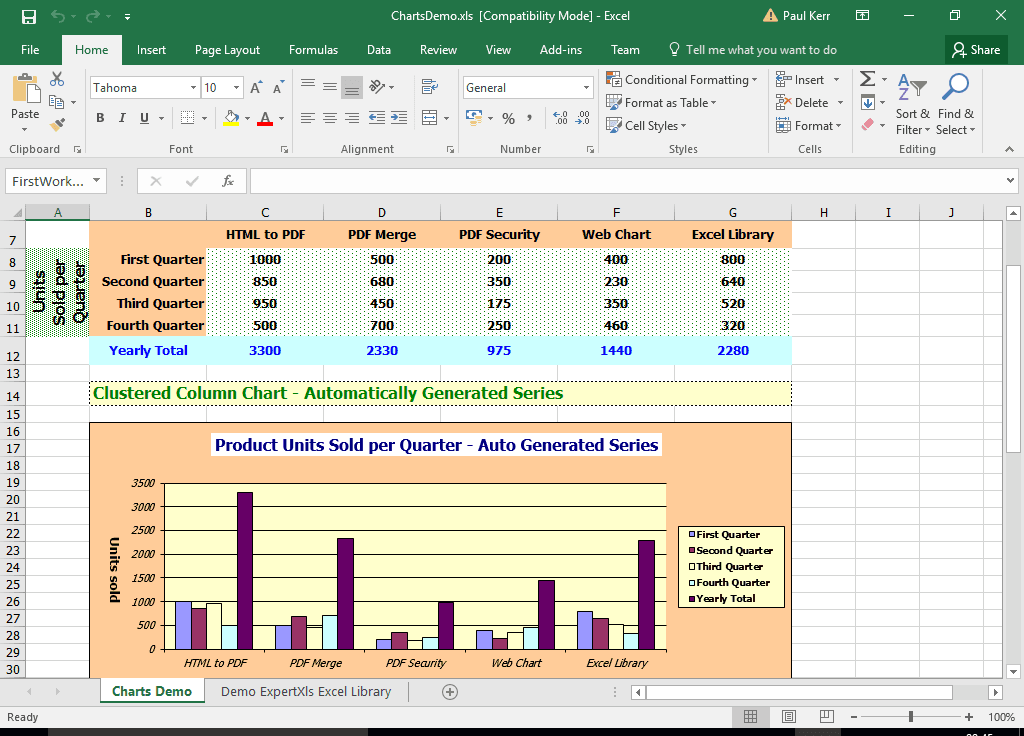Open Find & Select menu
This screenshot has height=736, width=1024.
(x=955, y=104)
